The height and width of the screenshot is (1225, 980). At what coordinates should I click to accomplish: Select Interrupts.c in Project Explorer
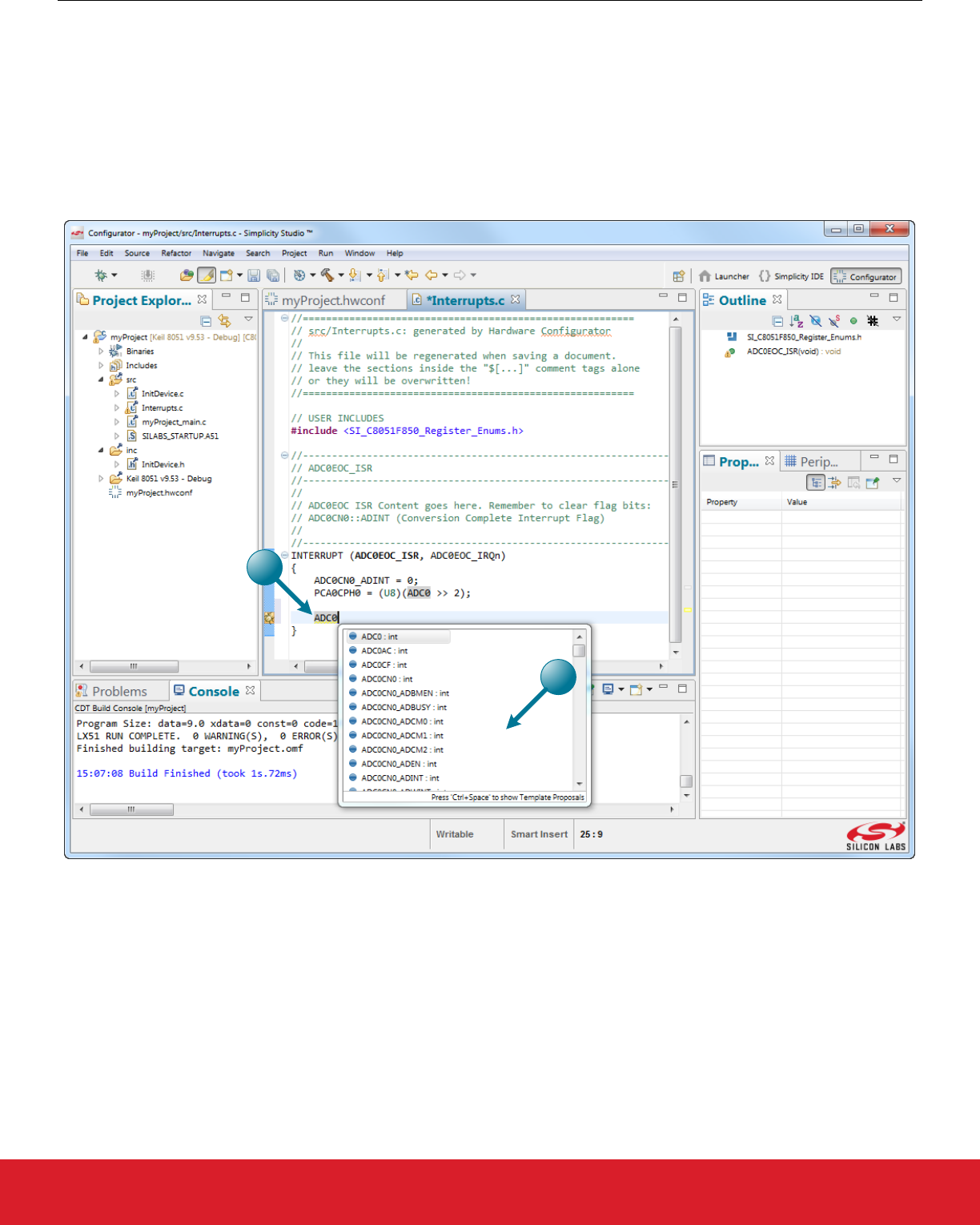pyautogui.click(x=162, y=408)
